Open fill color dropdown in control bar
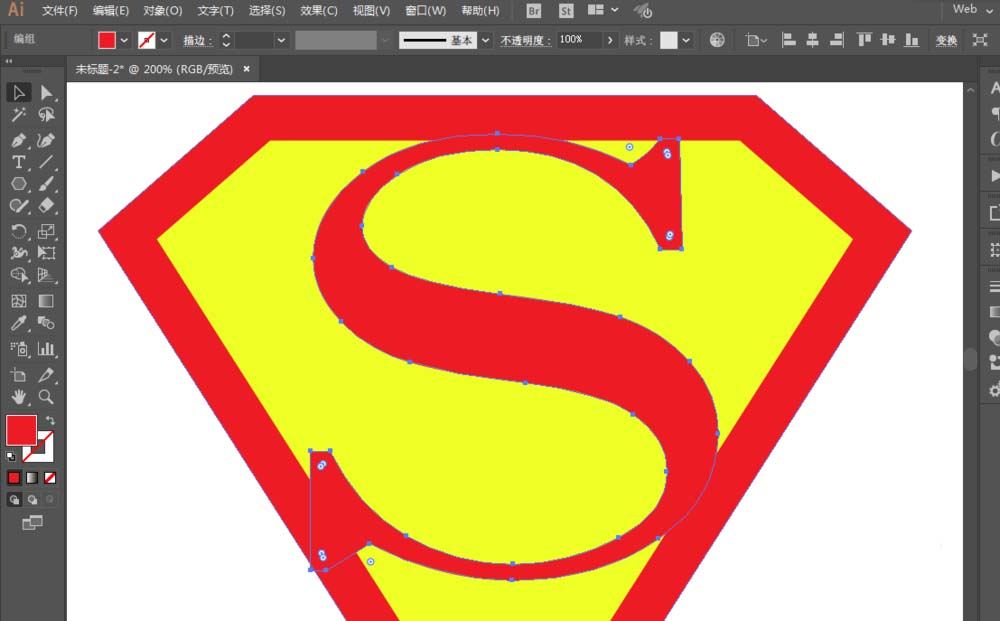 coord(124,40)
